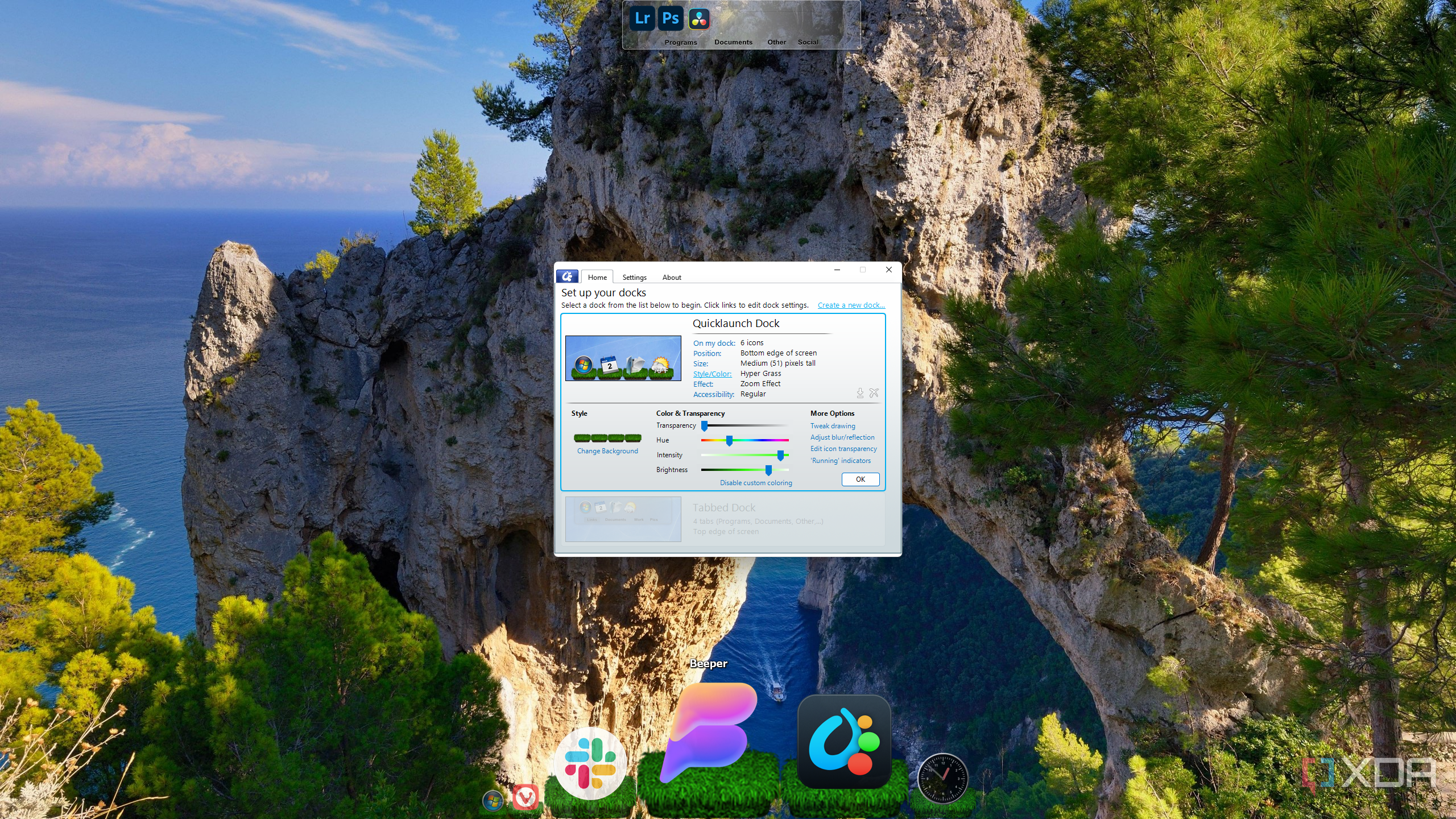Open DaVinci Resolve in the top dock
This screenshot has height=819, width=1456.
(699, 19)
